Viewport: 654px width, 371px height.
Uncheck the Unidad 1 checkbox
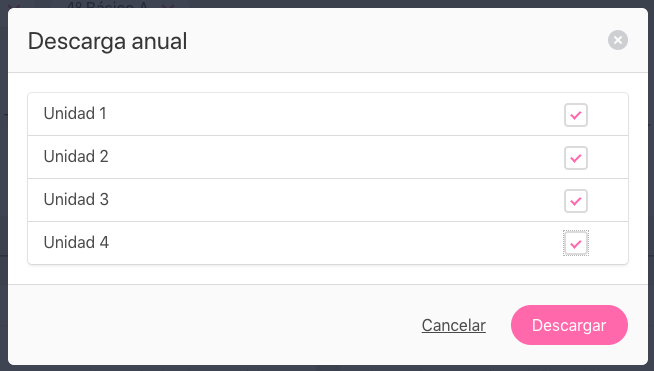[x=576, y=115]
